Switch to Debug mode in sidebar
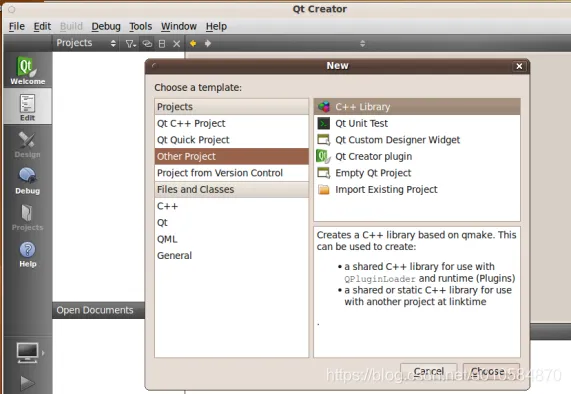This screenshot has width=571, height=394. pos(27,181)
